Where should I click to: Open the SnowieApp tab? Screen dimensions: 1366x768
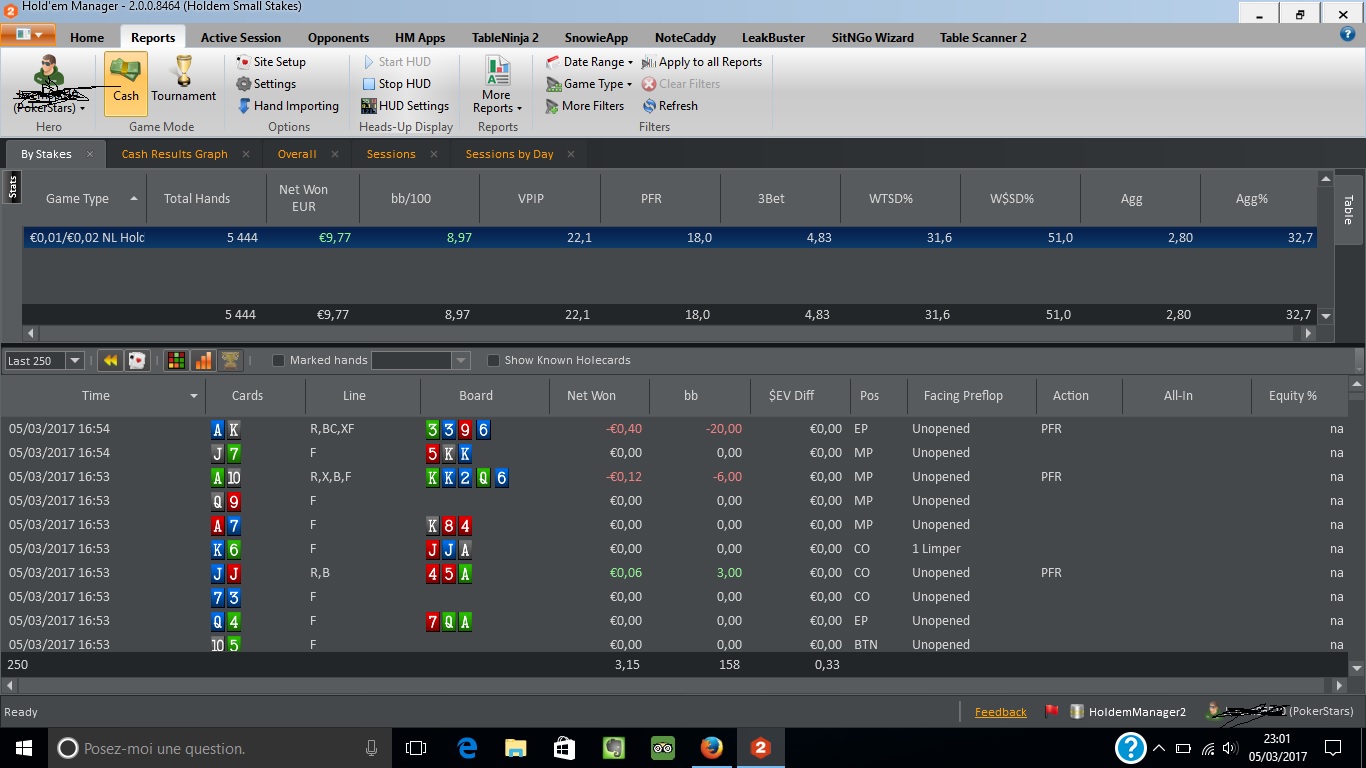pos(596,37)
